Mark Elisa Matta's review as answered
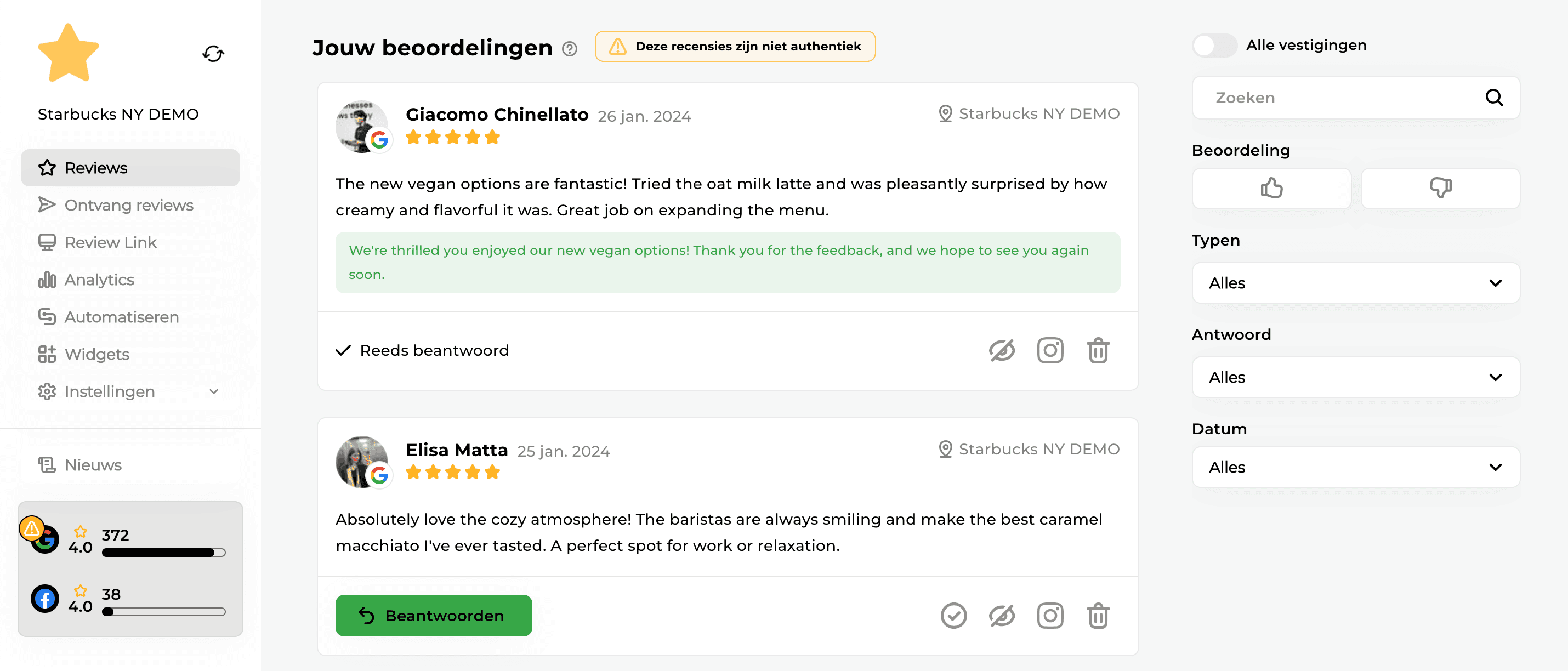This screenshot has width=1568, height=671. pos(953,616)
